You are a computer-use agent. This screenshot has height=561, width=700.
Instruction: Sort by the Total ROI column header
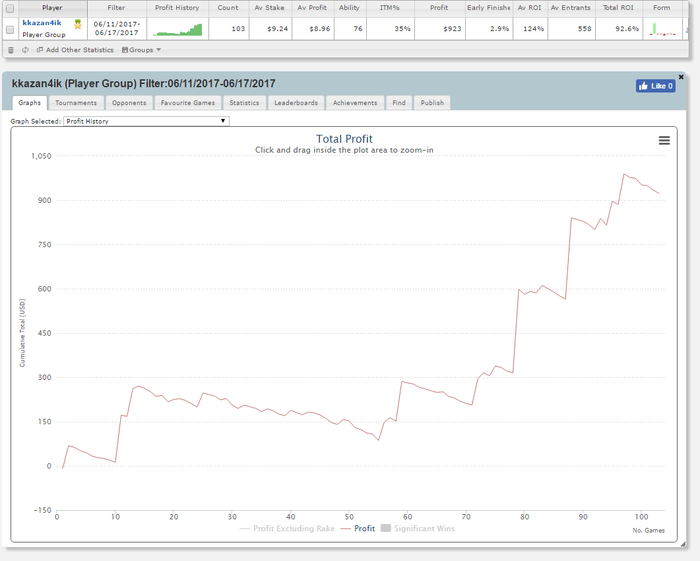[x=618, y=8]
